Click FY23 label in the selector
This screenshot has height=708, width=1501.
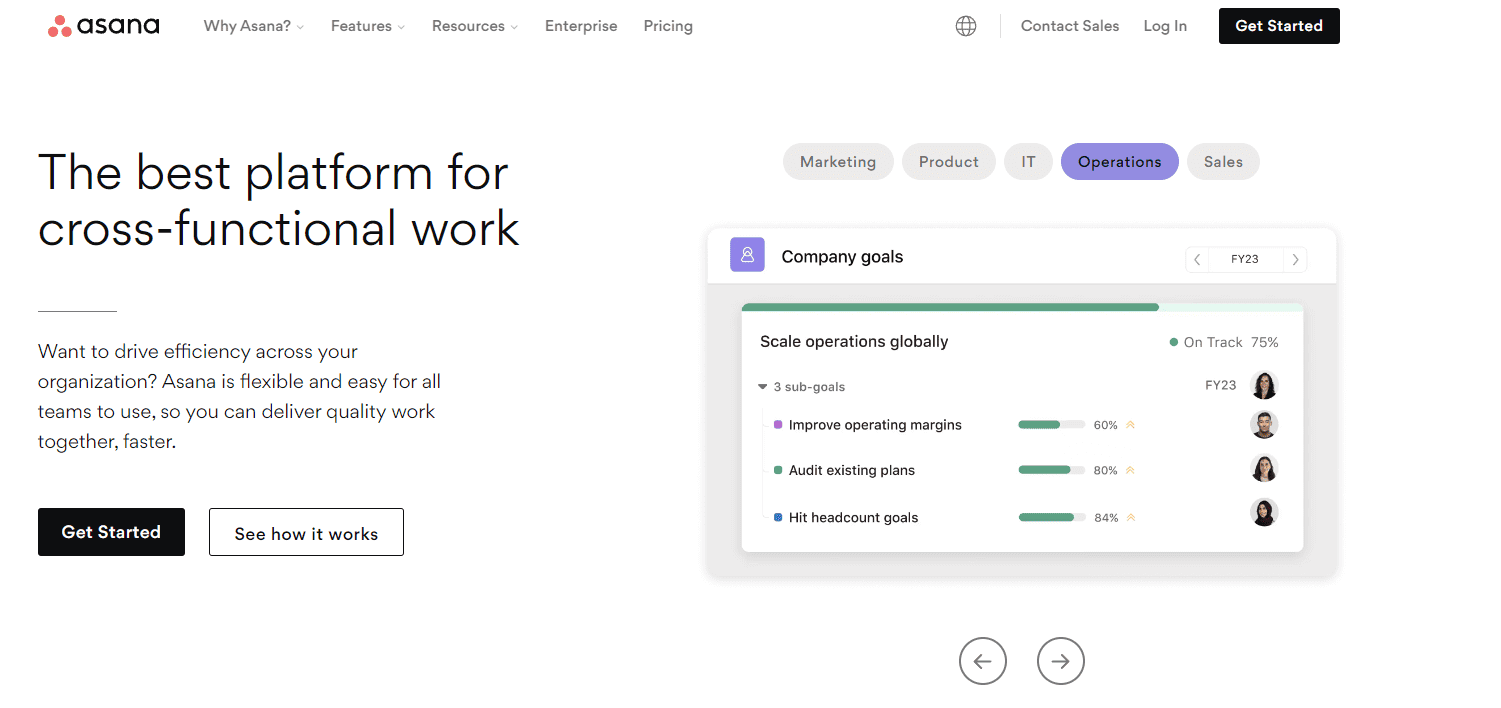pos(1245,259)
